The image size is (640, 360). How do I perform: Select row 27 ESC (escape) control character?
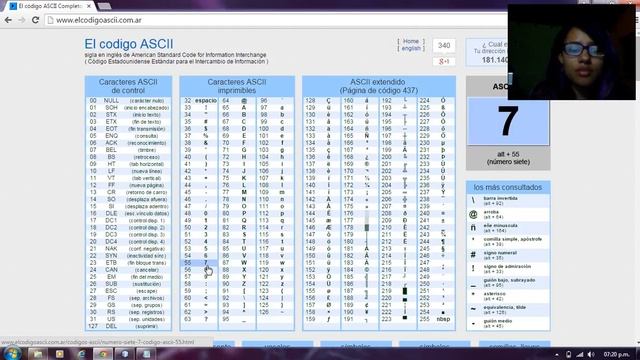pos(129,291)
